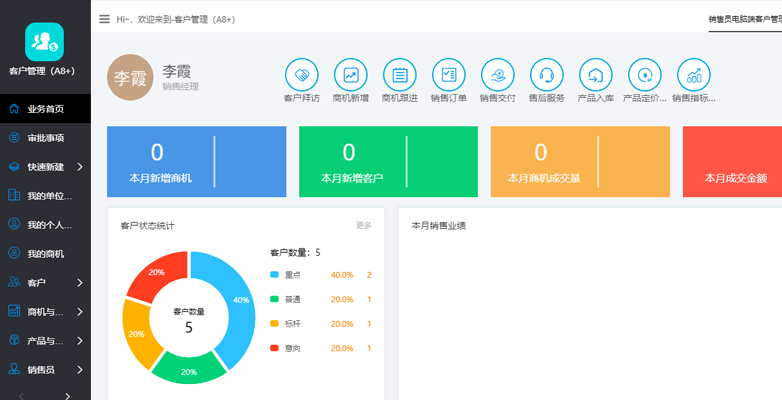Viewport: 782px width, 400px height.
Task: Open the 客户拜访 handshake icon
Action: 301,75
